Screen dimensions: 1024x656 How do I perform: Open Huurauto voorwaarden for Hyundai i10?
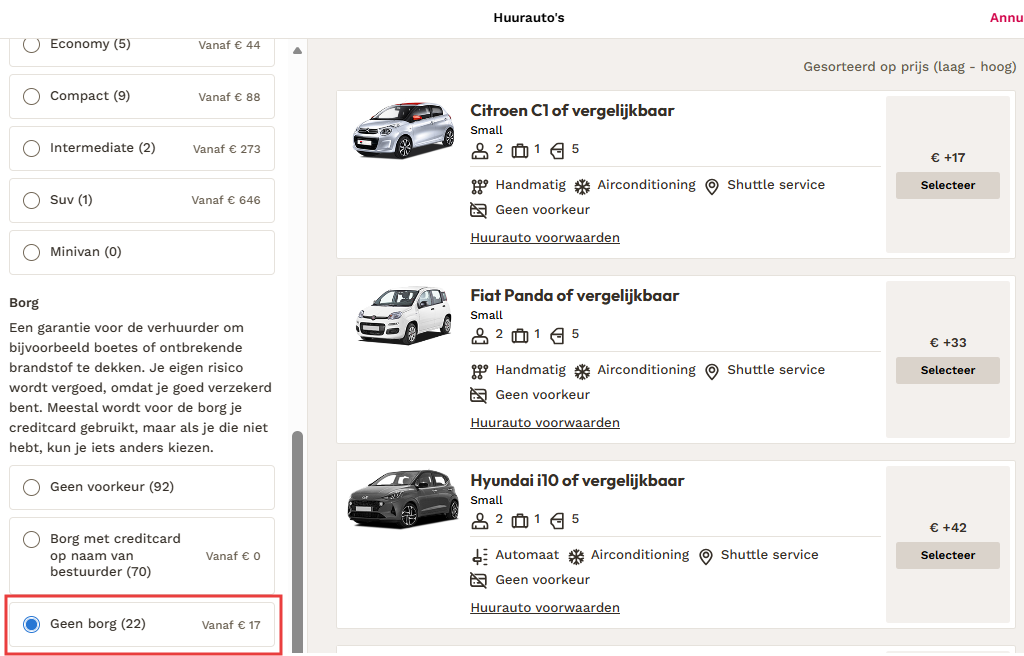(545, 608)
